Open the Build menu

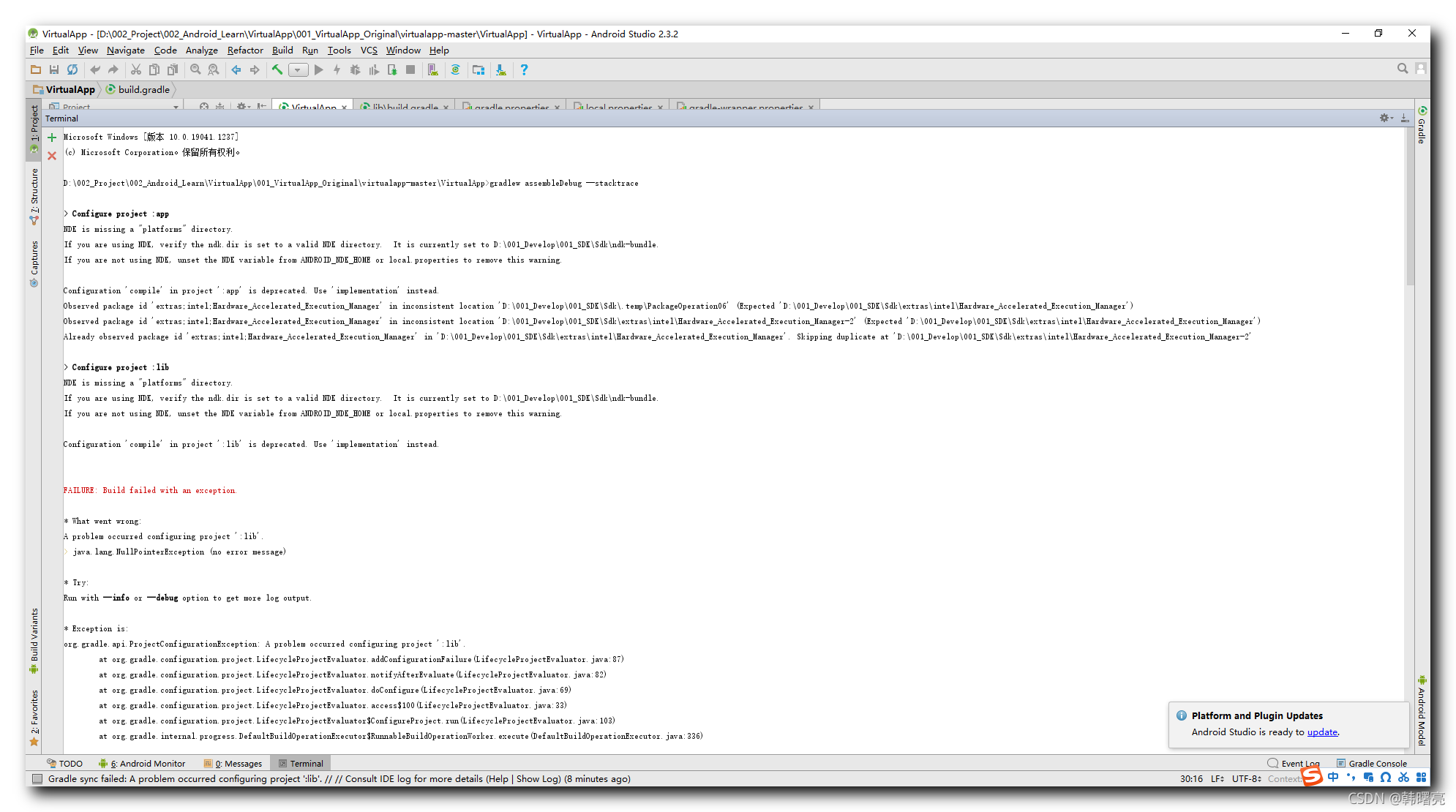tap(282, 50)
